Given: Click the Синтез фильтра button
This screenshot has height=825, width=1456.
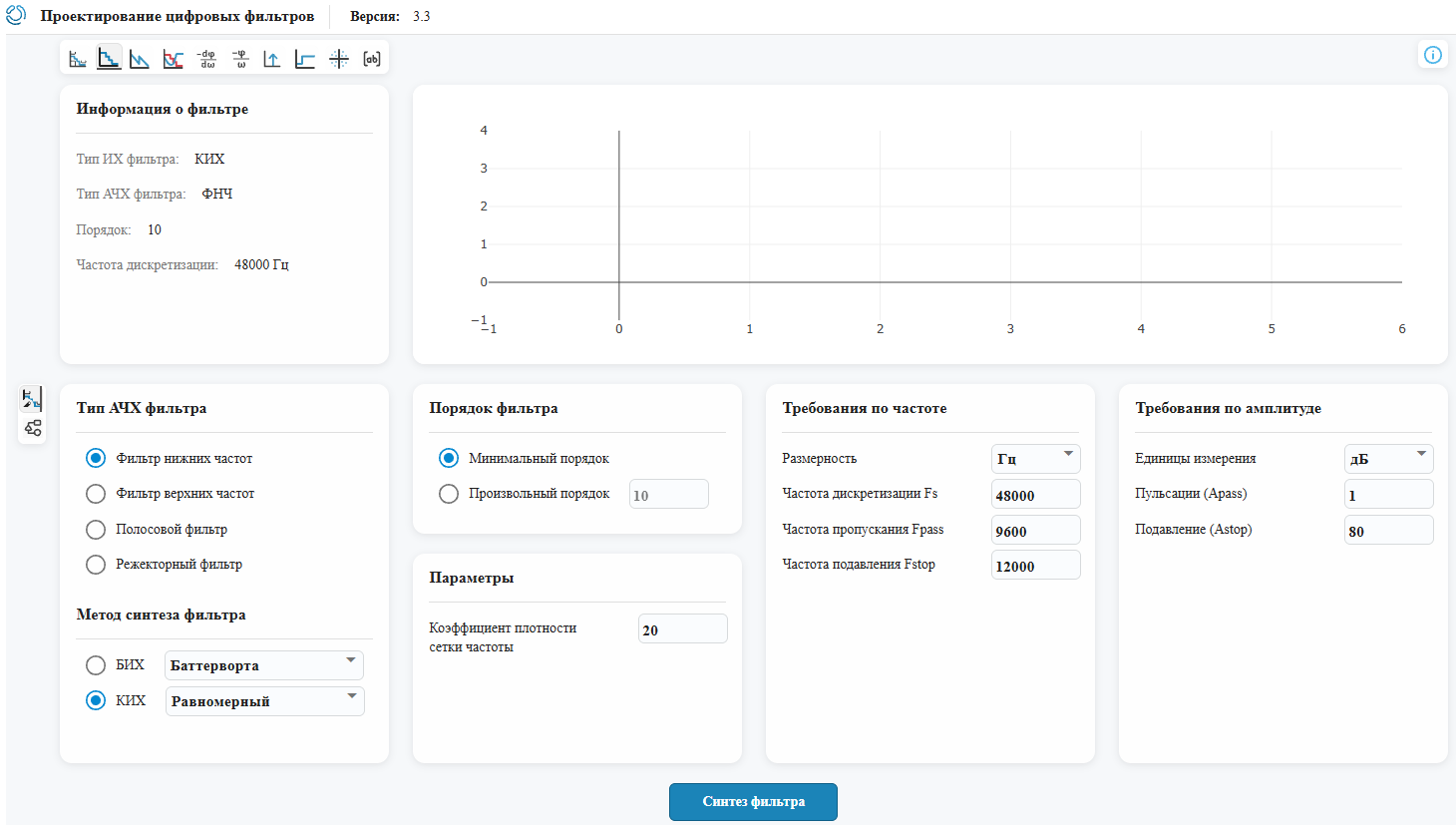Looking at the screenshot, I should [753, 802].
